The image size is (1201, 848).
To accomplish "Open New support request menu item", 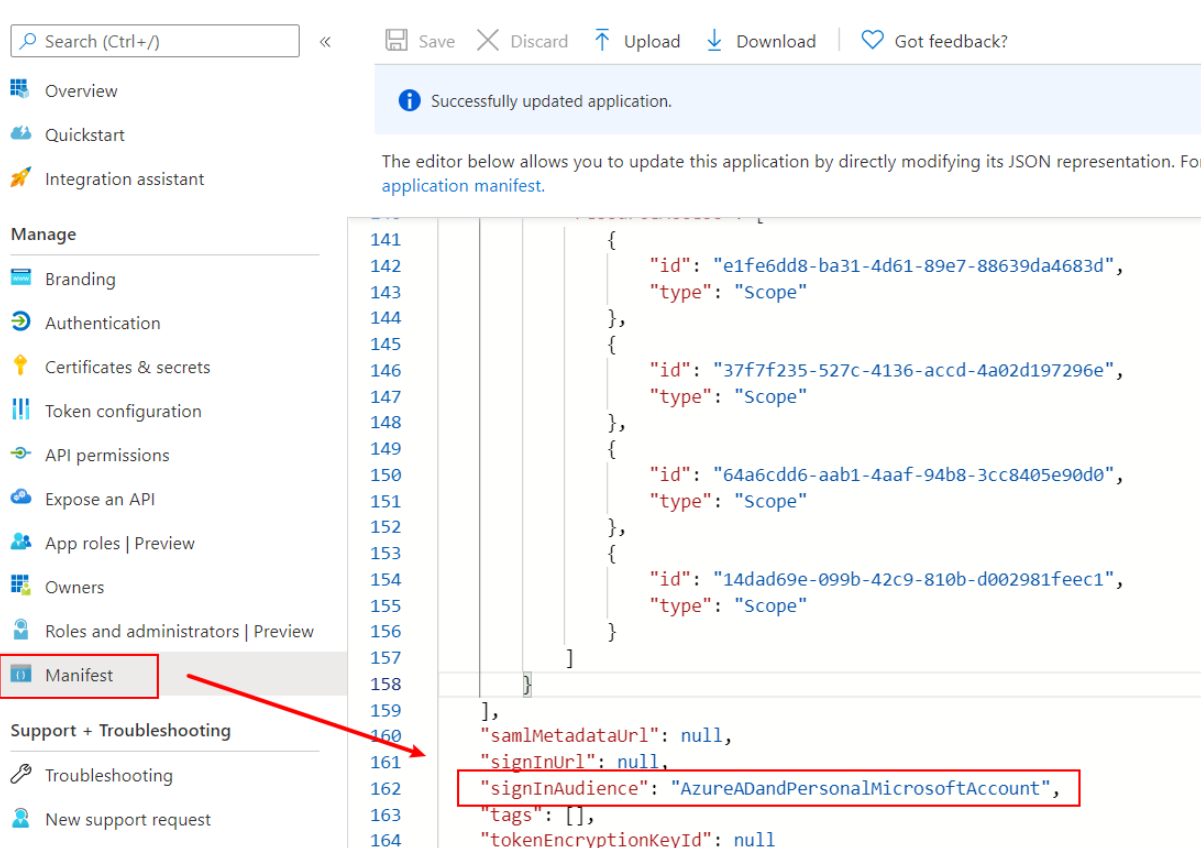I will [128, 819].
